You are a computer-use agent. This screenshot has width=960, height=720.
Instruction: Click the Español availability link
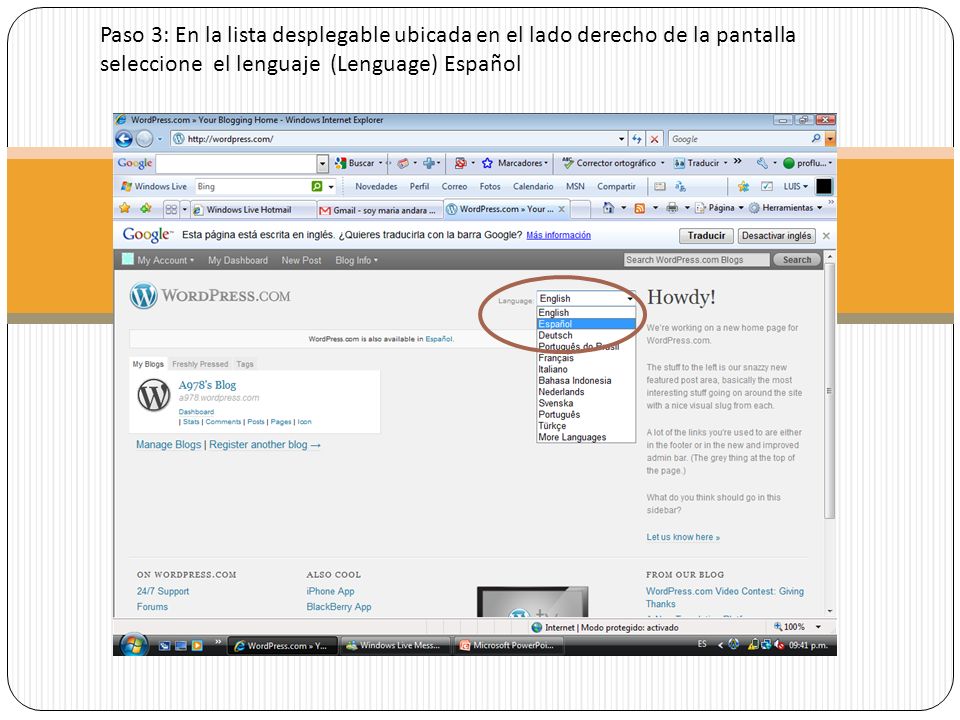(439, 339)
